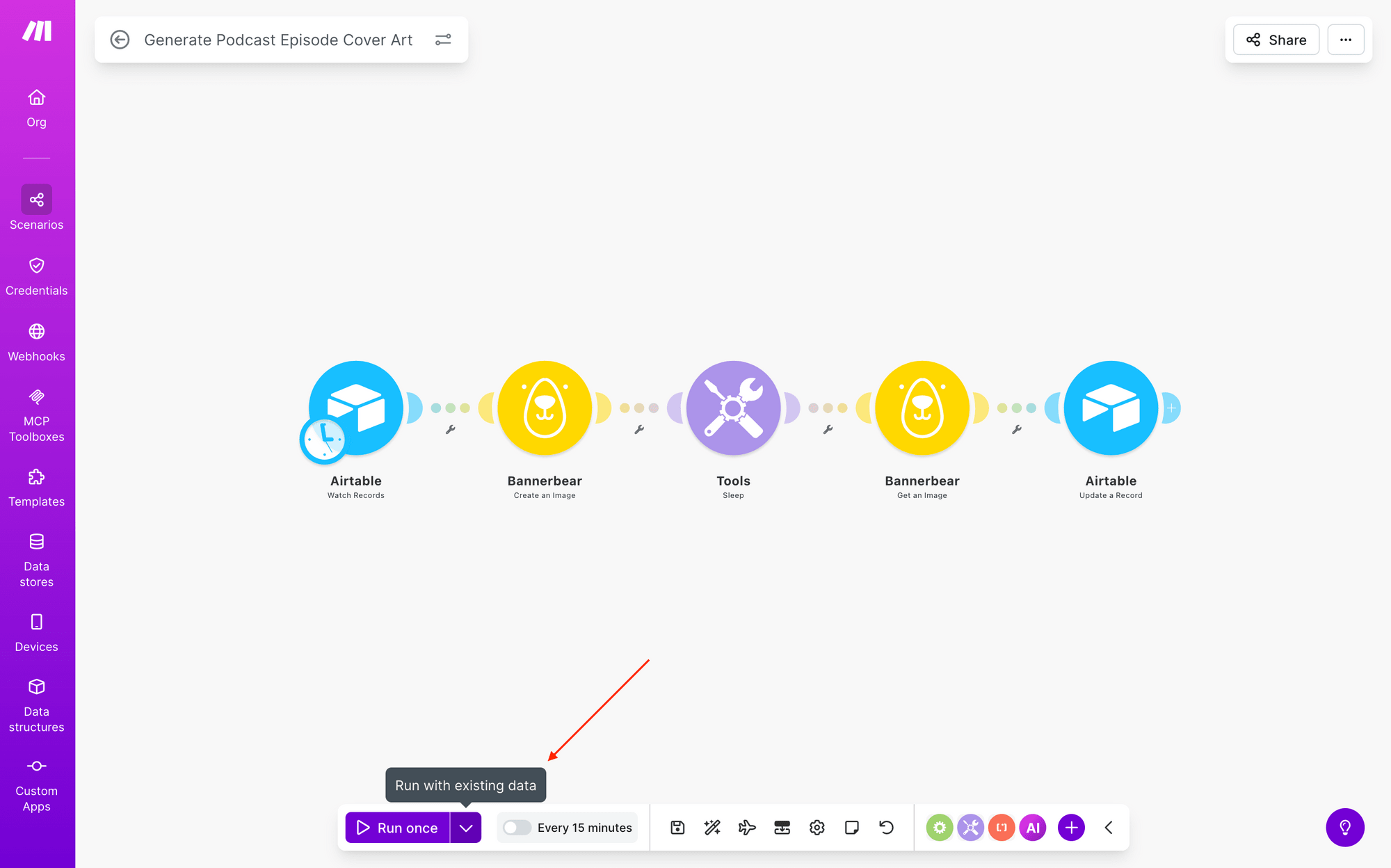This screenshot has width=1391, height=868.
Task: Open scenario settings gear icon
Action: pos(817,828)
